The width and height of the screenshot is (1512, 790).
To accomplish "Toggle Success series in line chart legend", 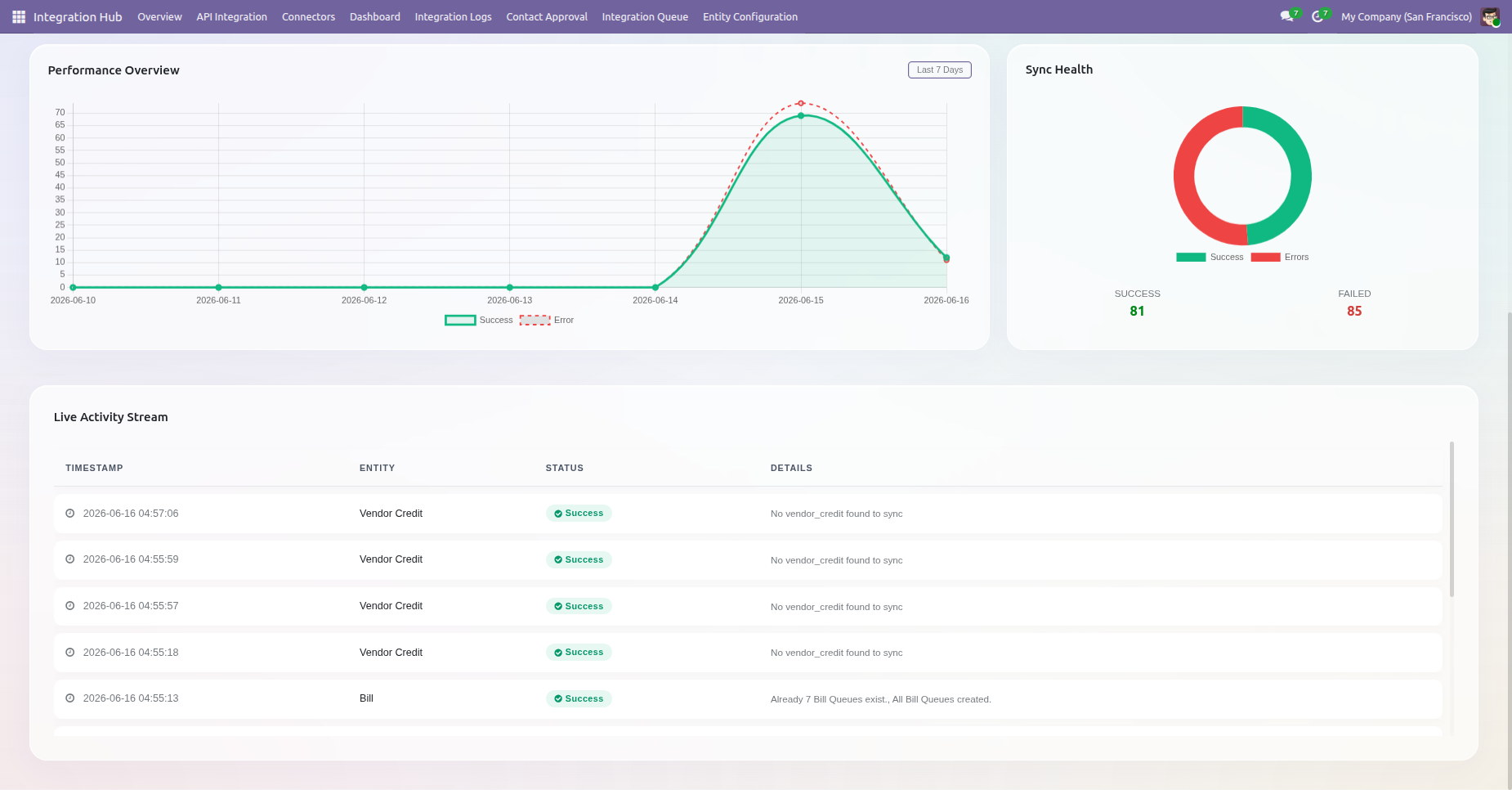I will pos(479,320).
